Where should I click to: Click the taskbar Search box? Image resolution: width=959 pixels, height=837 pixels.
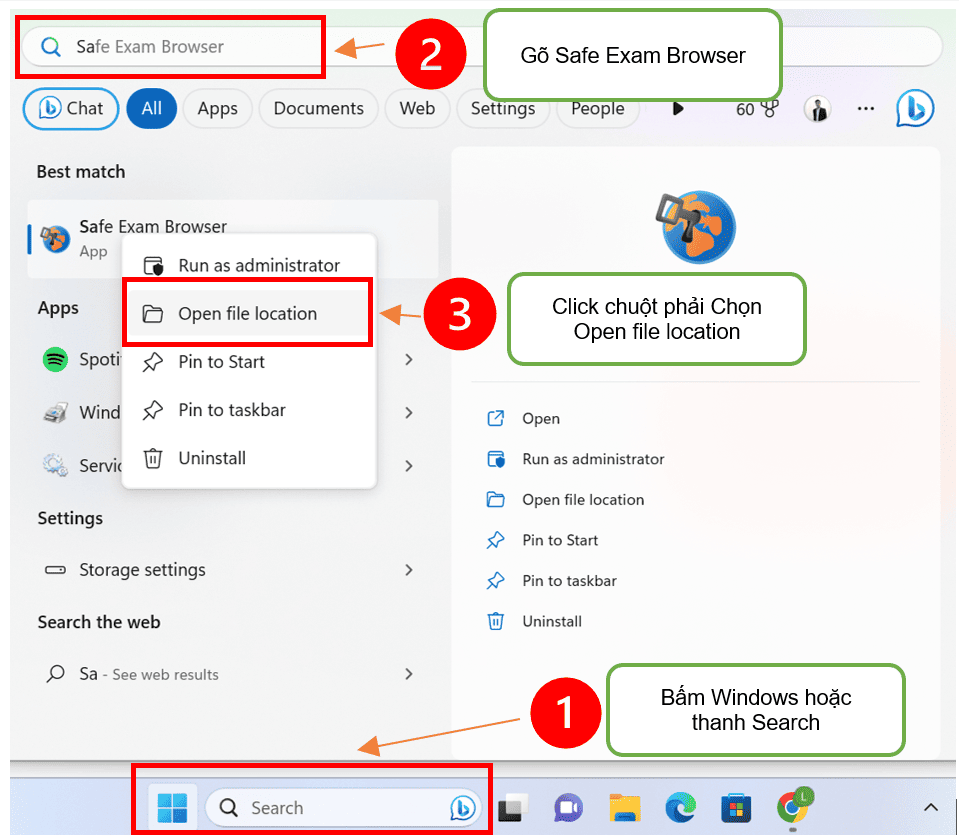tap(330, 808)
